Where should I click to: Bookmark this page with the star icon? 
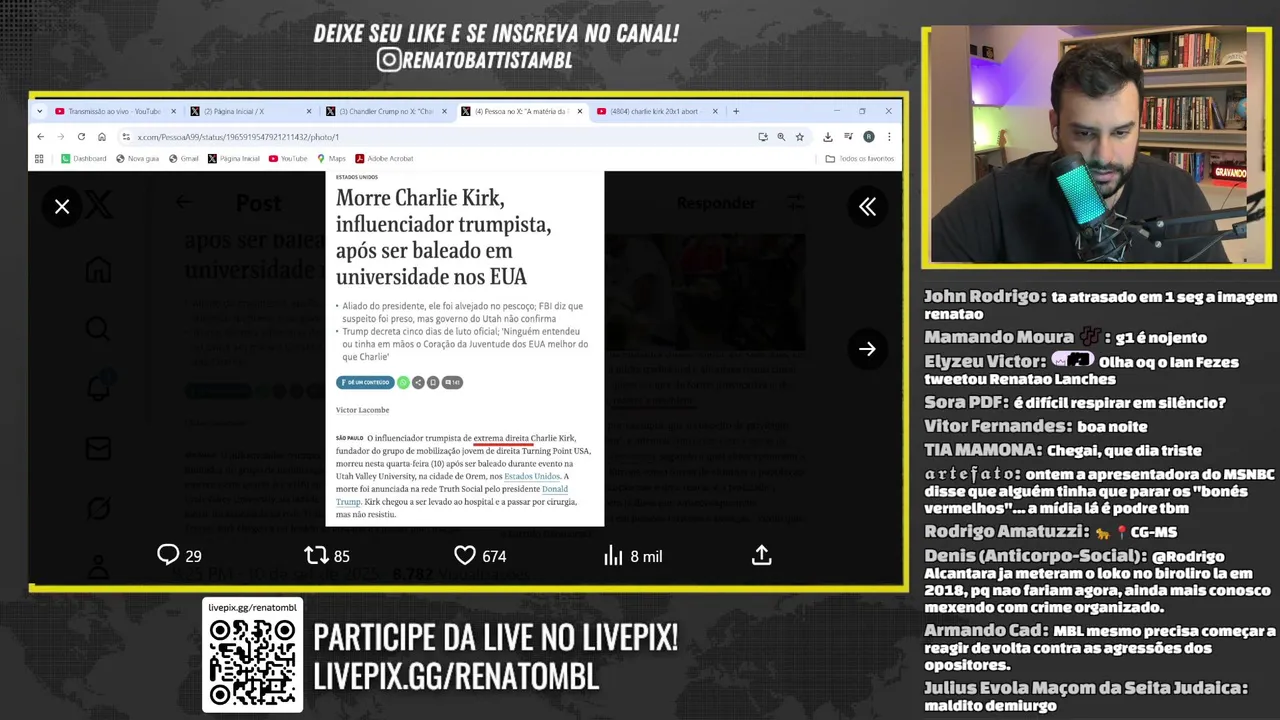coord(799,137)
